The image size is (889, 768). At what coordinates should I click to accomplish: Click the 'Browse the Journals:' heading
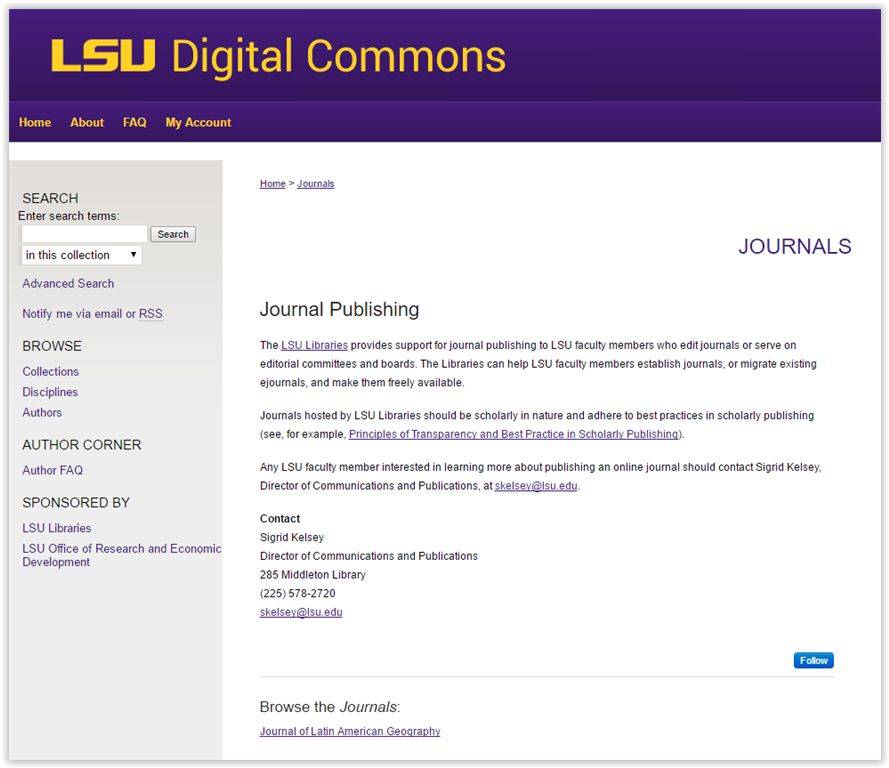coord(330,707)
